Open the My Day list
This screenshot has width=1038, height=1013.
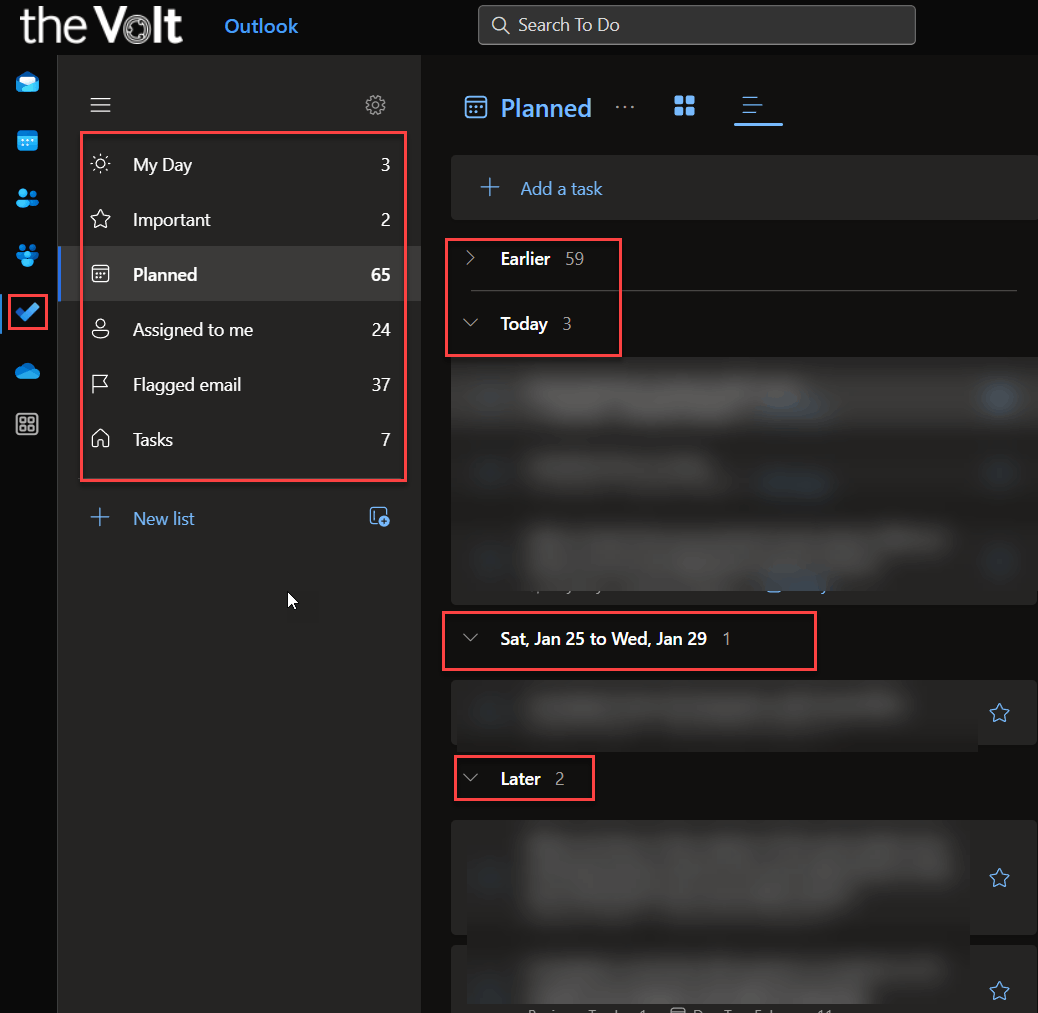pos(242,164)
